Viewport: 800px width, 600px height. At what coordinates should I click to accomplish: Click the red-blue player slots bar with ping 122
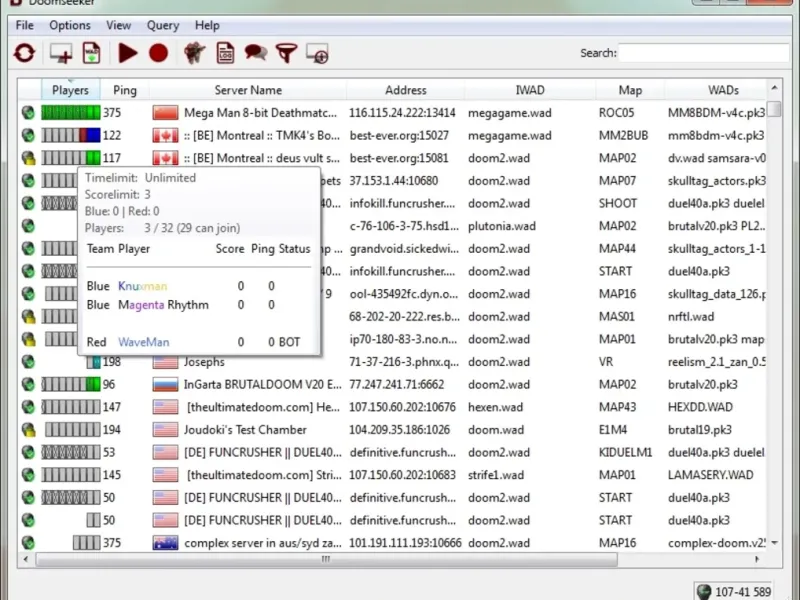[70, 135]
